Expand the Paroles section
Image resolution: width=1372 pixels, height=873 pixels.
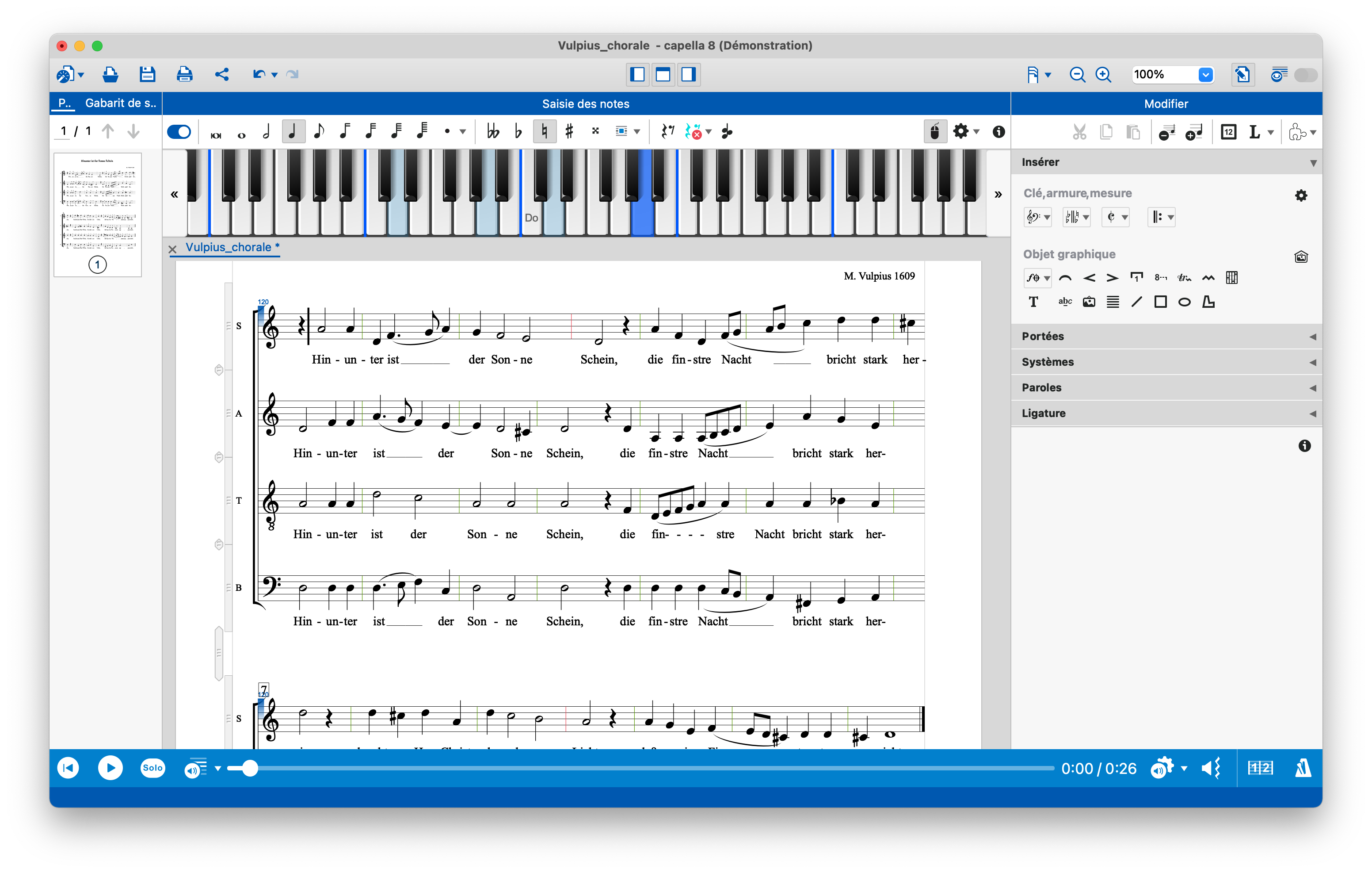tap(1166, 388)
